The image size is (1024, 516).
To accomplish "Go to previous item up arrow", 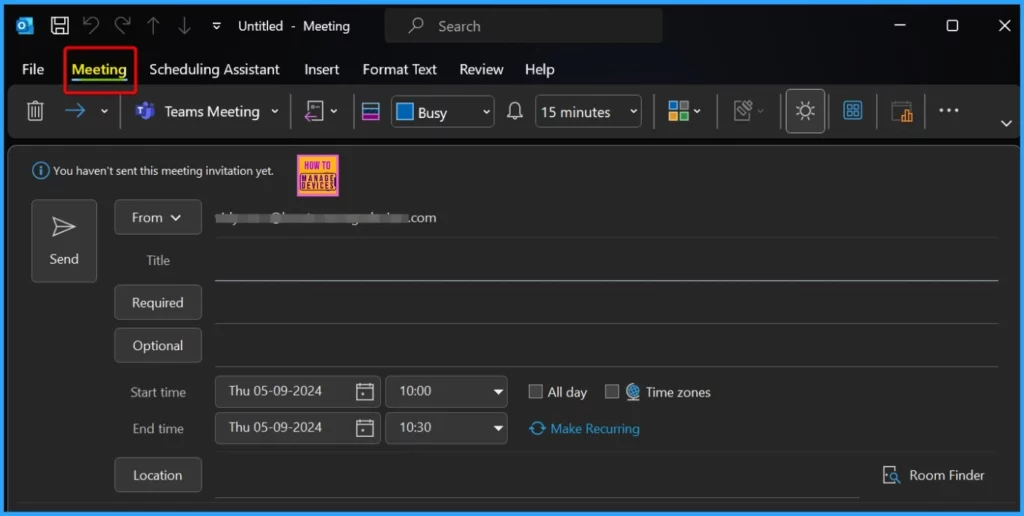I will (153, 25).
